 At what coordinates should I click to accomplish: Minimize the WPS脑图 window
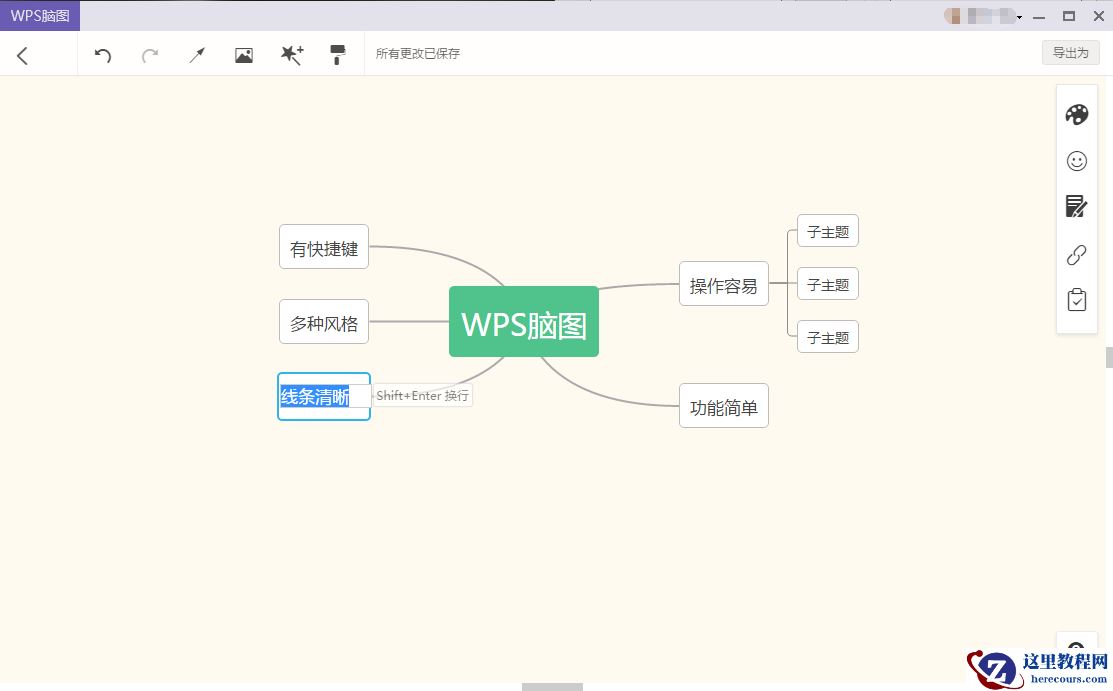point(1038,16)
